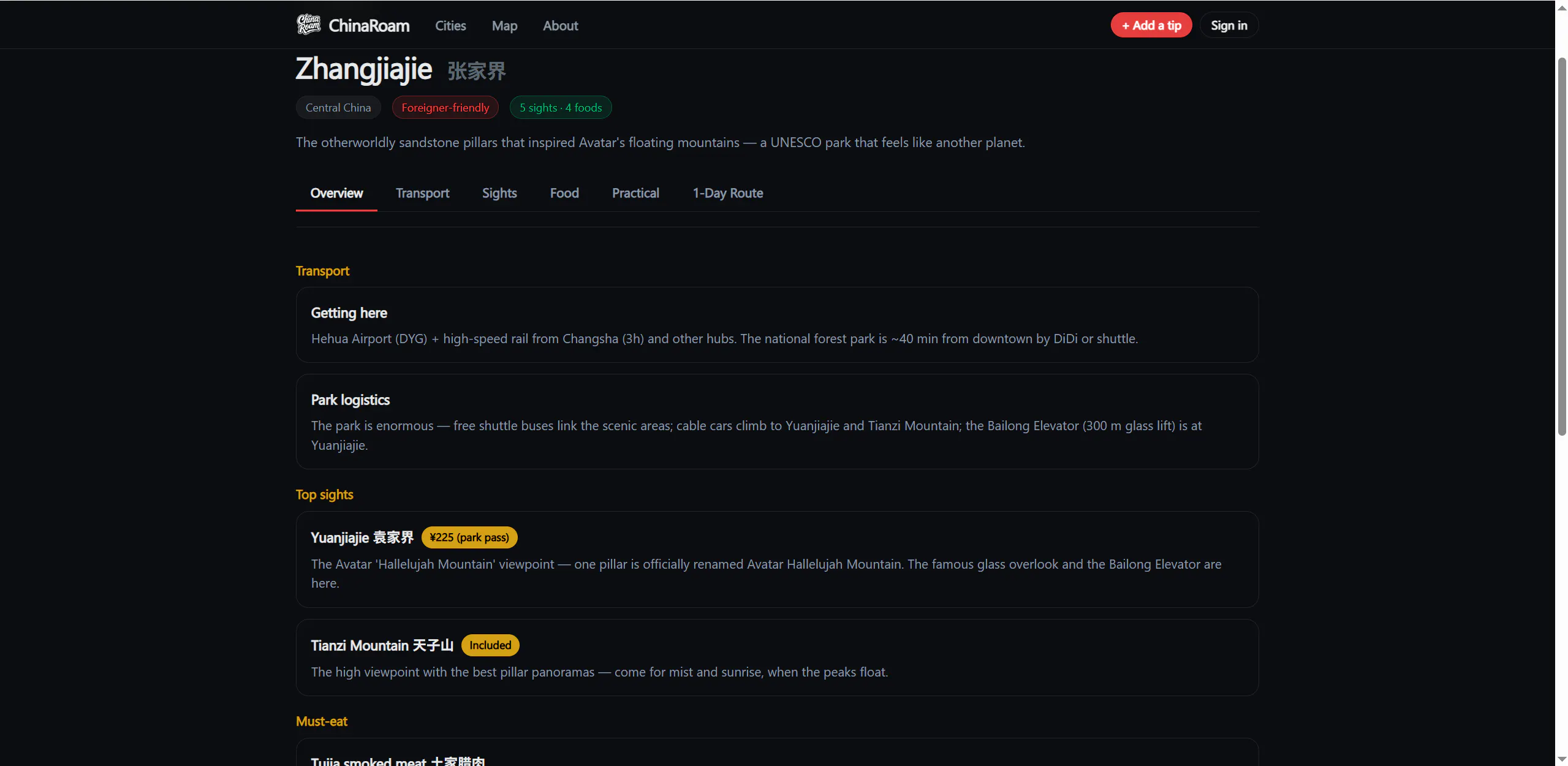Switch to the Sights tab

pos(499,194)
